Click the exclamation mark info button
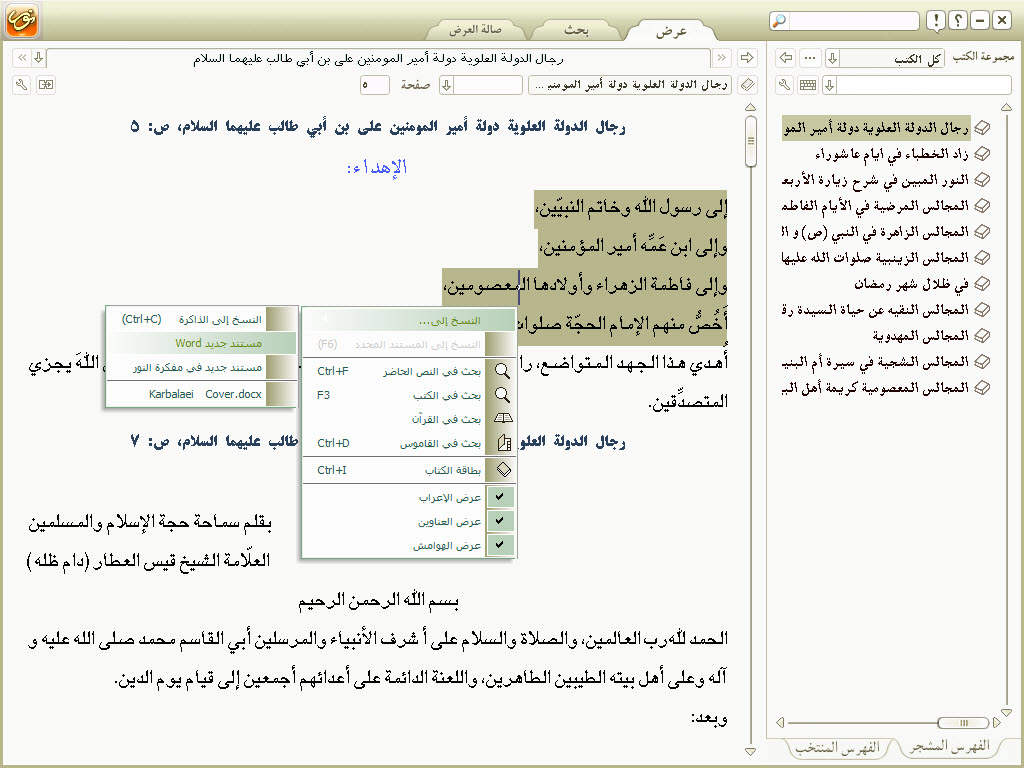1024x768 pixels. pos(935,21)
